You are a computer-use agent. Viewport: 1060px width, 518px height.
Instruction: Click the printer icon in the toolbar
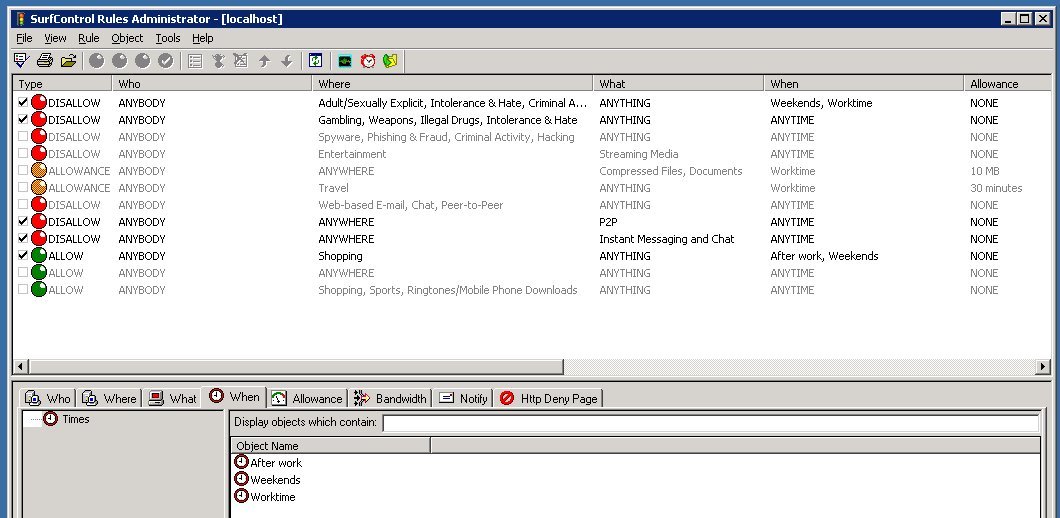[45, 61]
